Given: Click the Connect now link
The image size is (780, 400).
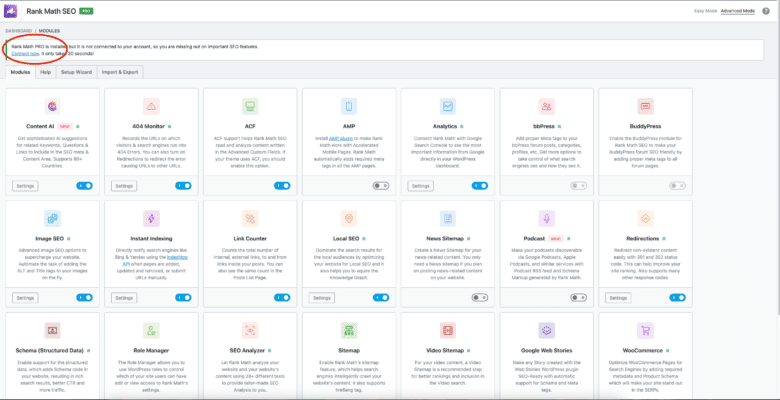Looking at the screenshot, I should coord(26,55).
